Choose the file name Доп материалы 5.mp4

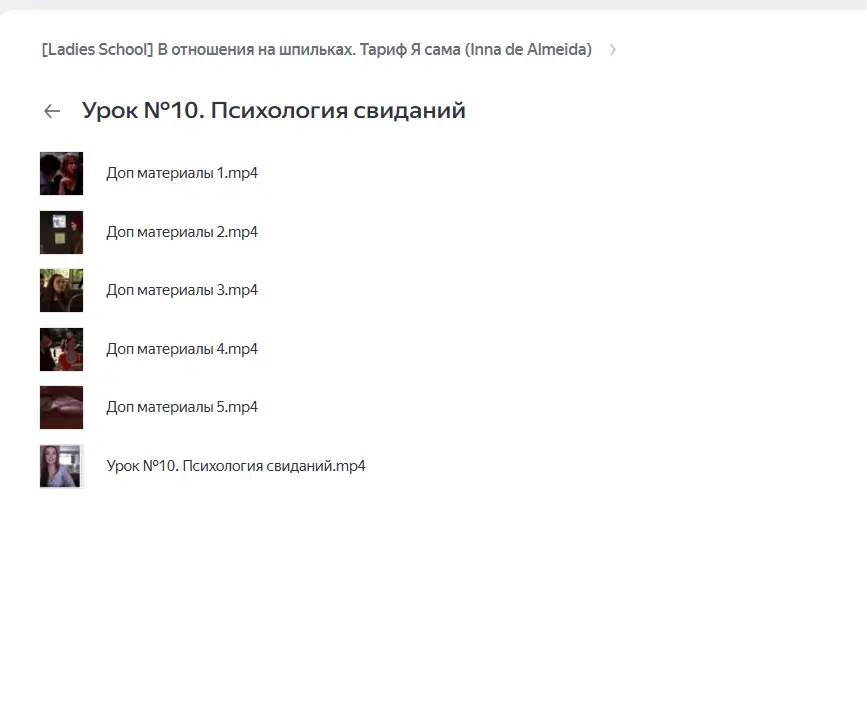182,407
